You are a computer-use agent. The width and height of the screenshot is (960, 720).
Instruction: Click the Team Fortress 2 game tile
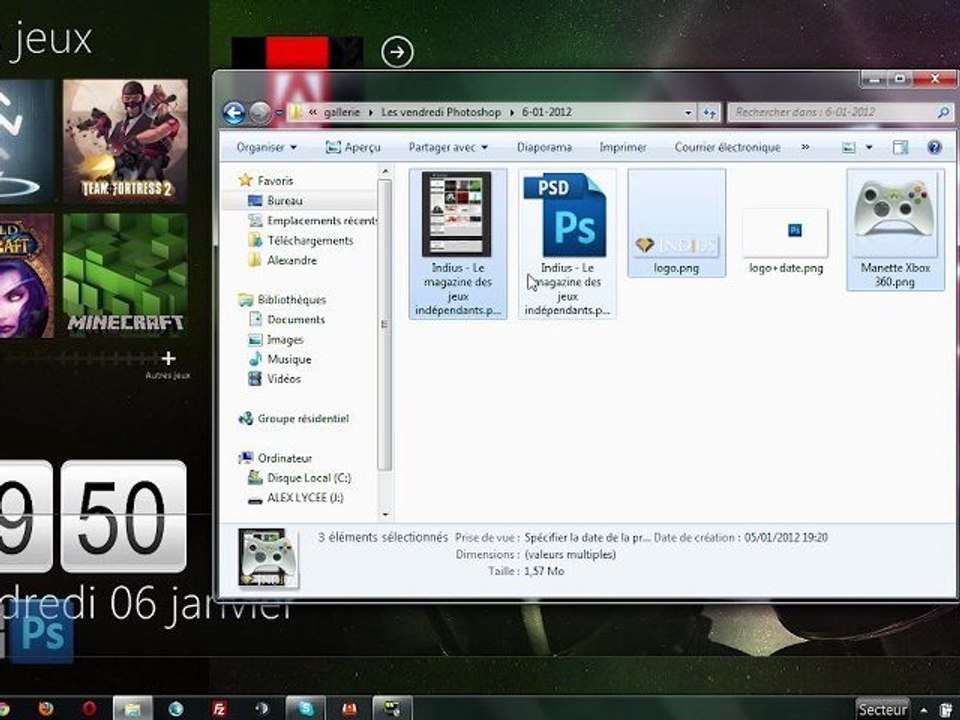pyautogui.click(x=126, y=141)
